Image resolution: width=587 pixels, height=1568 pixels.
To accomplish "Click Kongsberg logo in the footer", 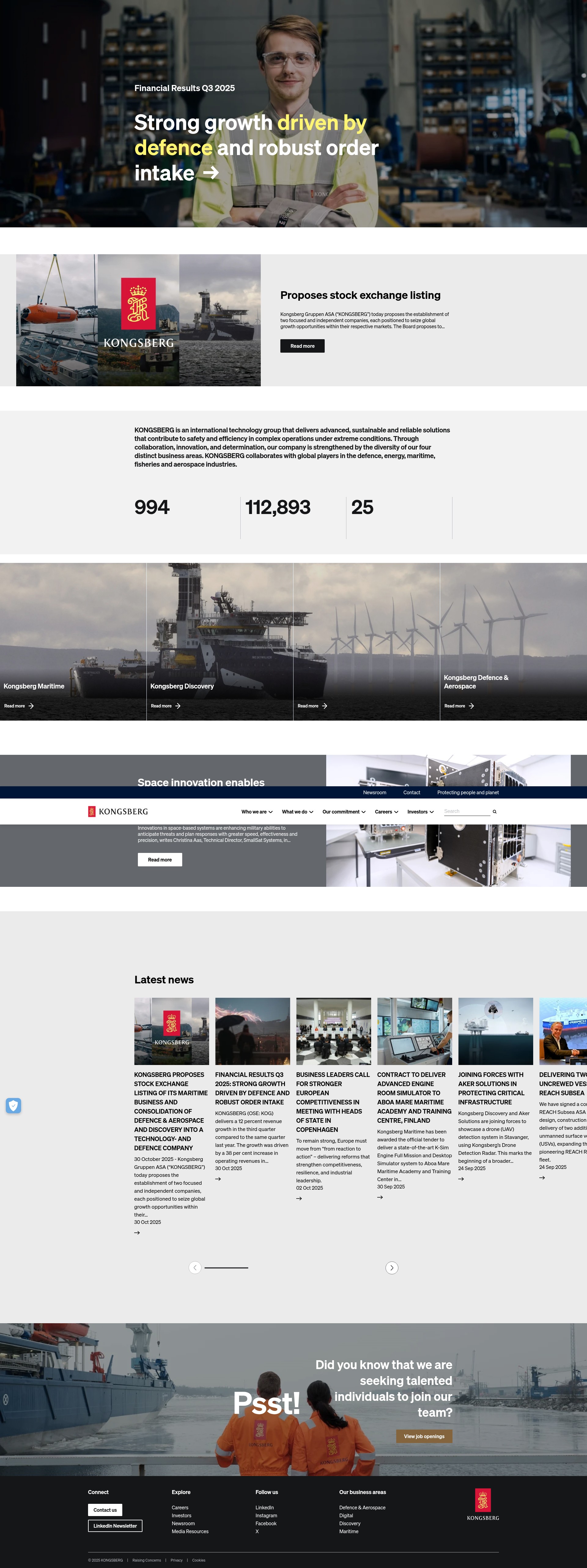I will pos(483,1505).
